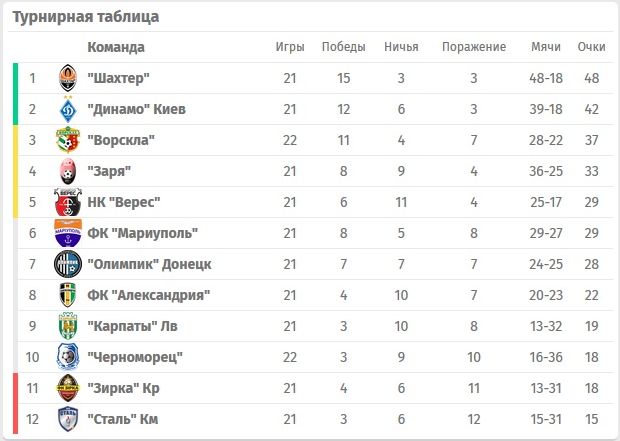Click the "Победы" column header
620x441 pixels.
point(343,47)
